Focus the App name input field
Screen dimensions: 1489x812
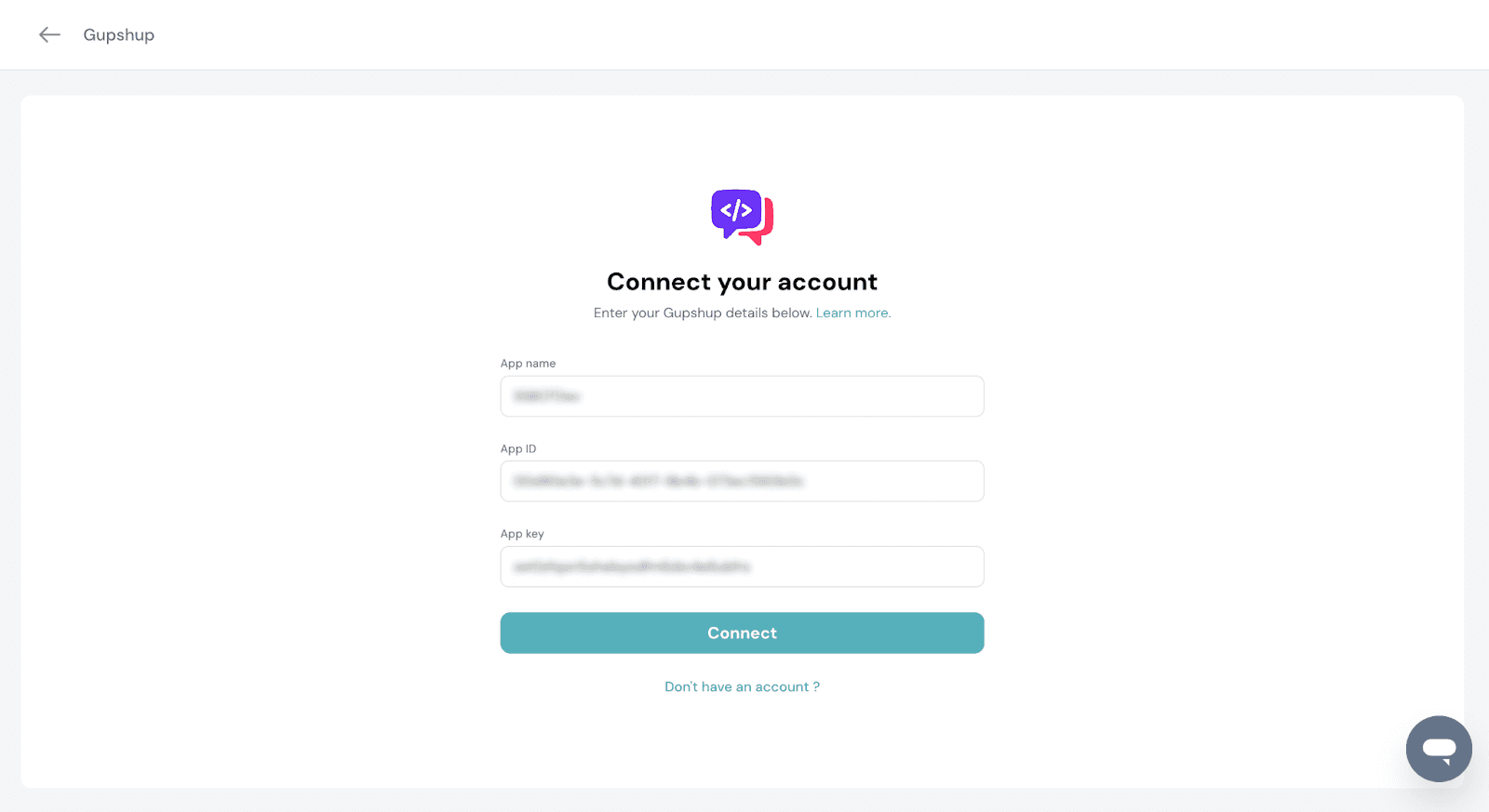tap(742, 396)
